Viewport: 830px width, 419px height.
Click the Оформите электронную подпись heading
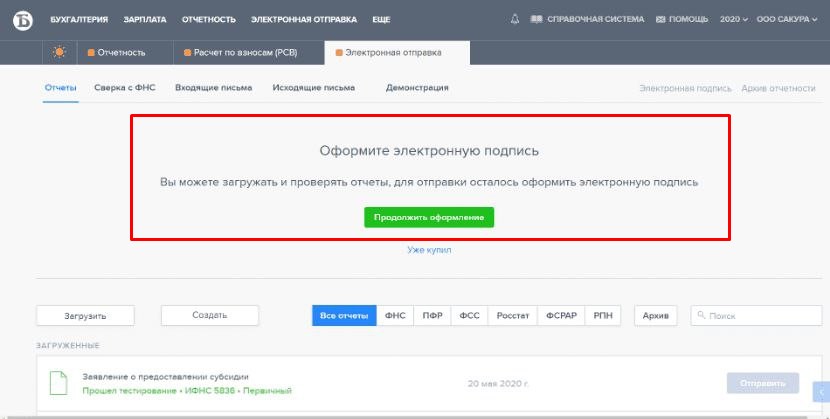tap(429, 151)
